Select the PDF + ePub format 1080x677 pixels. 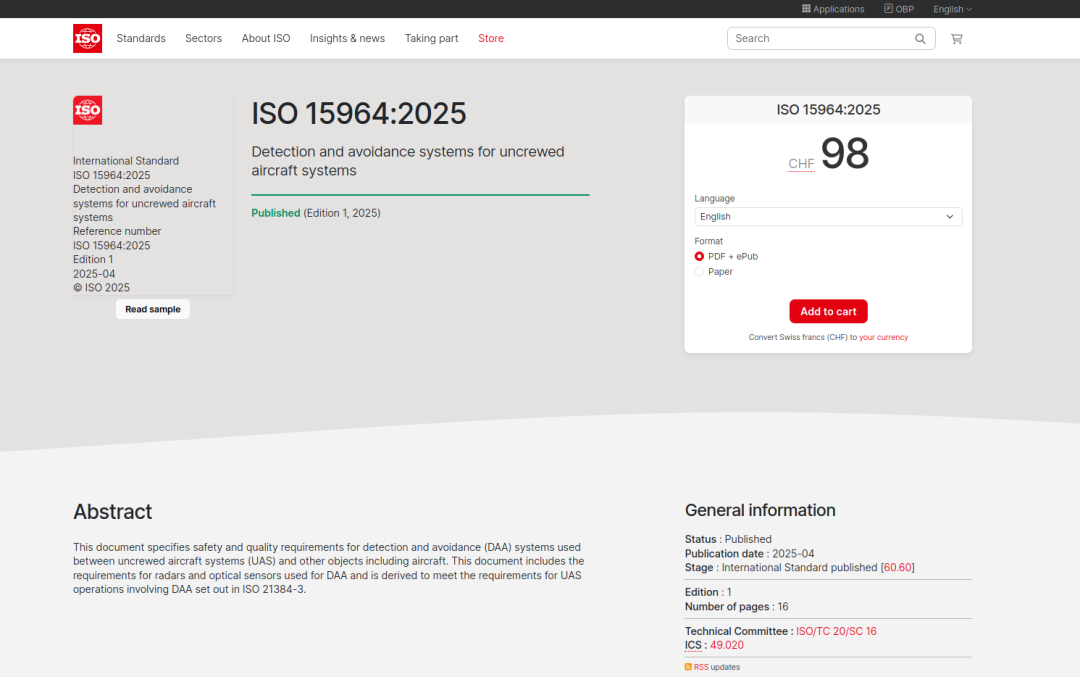(699, 256)
